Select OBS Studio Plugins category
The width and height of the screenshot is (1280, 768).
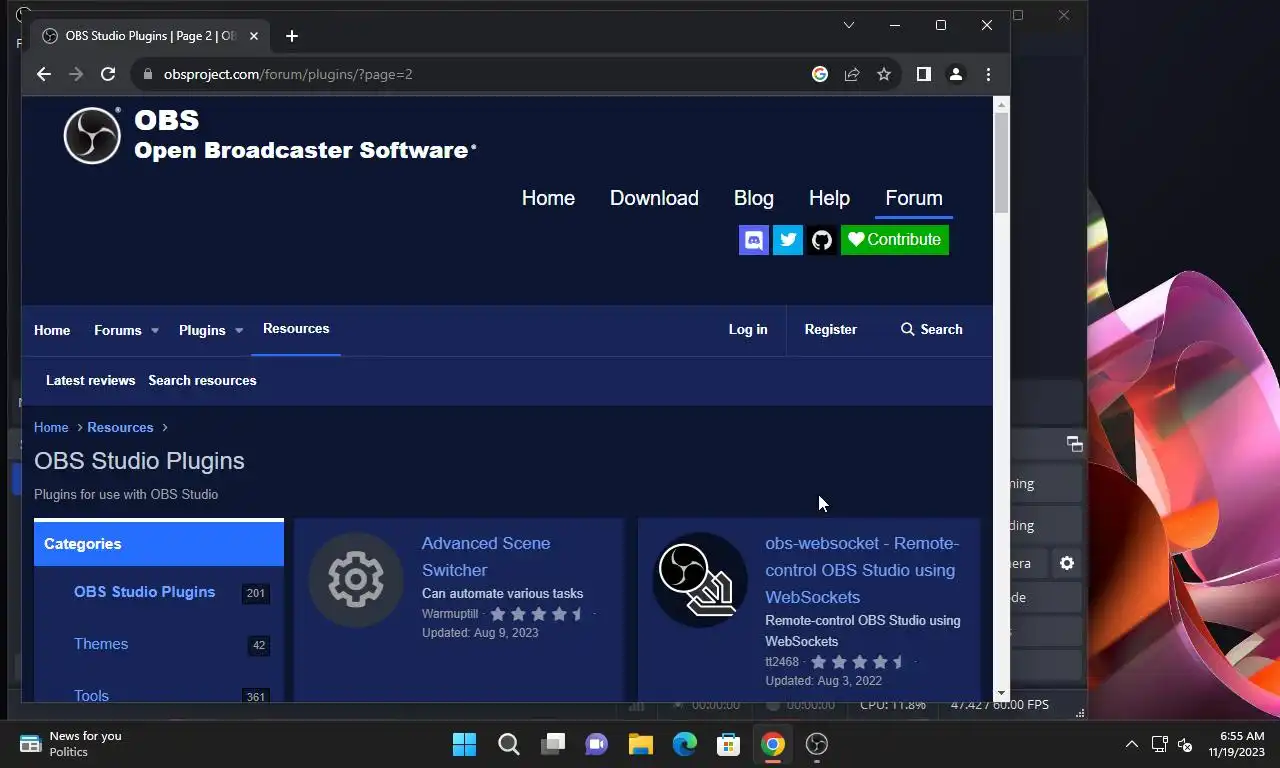click(x=144, y=592)
